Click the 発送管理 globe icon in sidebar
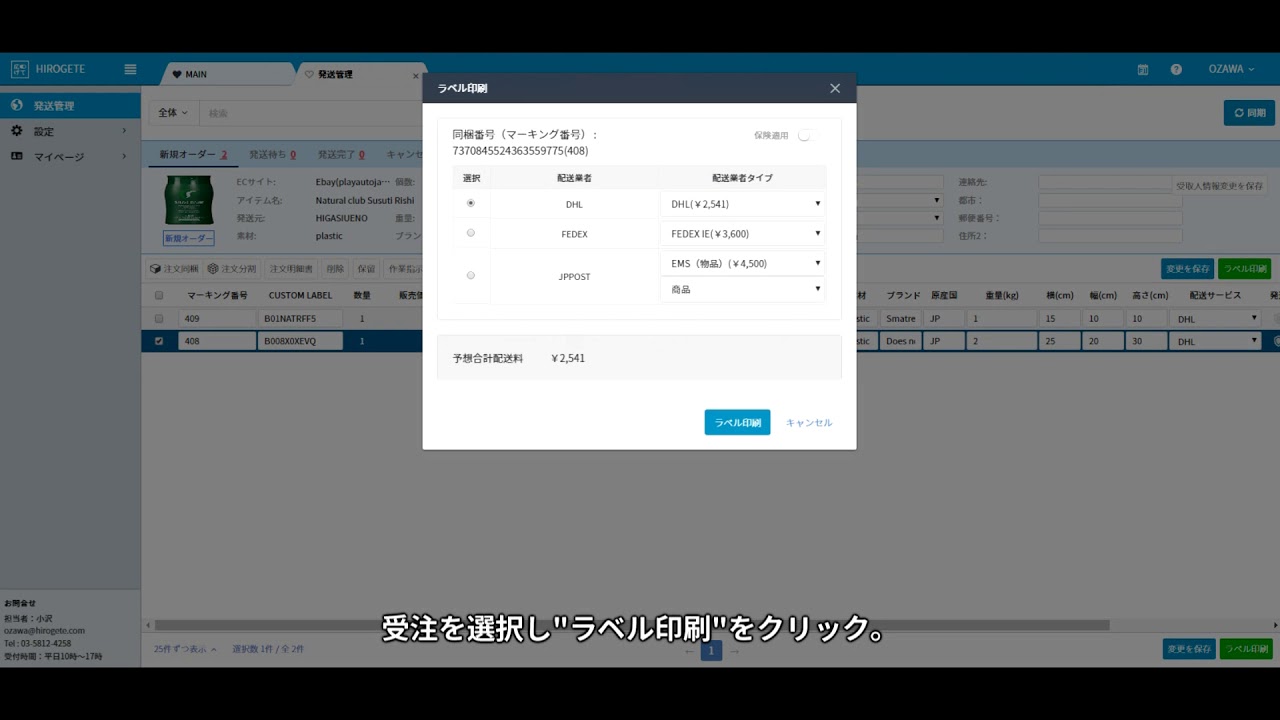The width and height of the screenshot is (1280, 720). 17,105
